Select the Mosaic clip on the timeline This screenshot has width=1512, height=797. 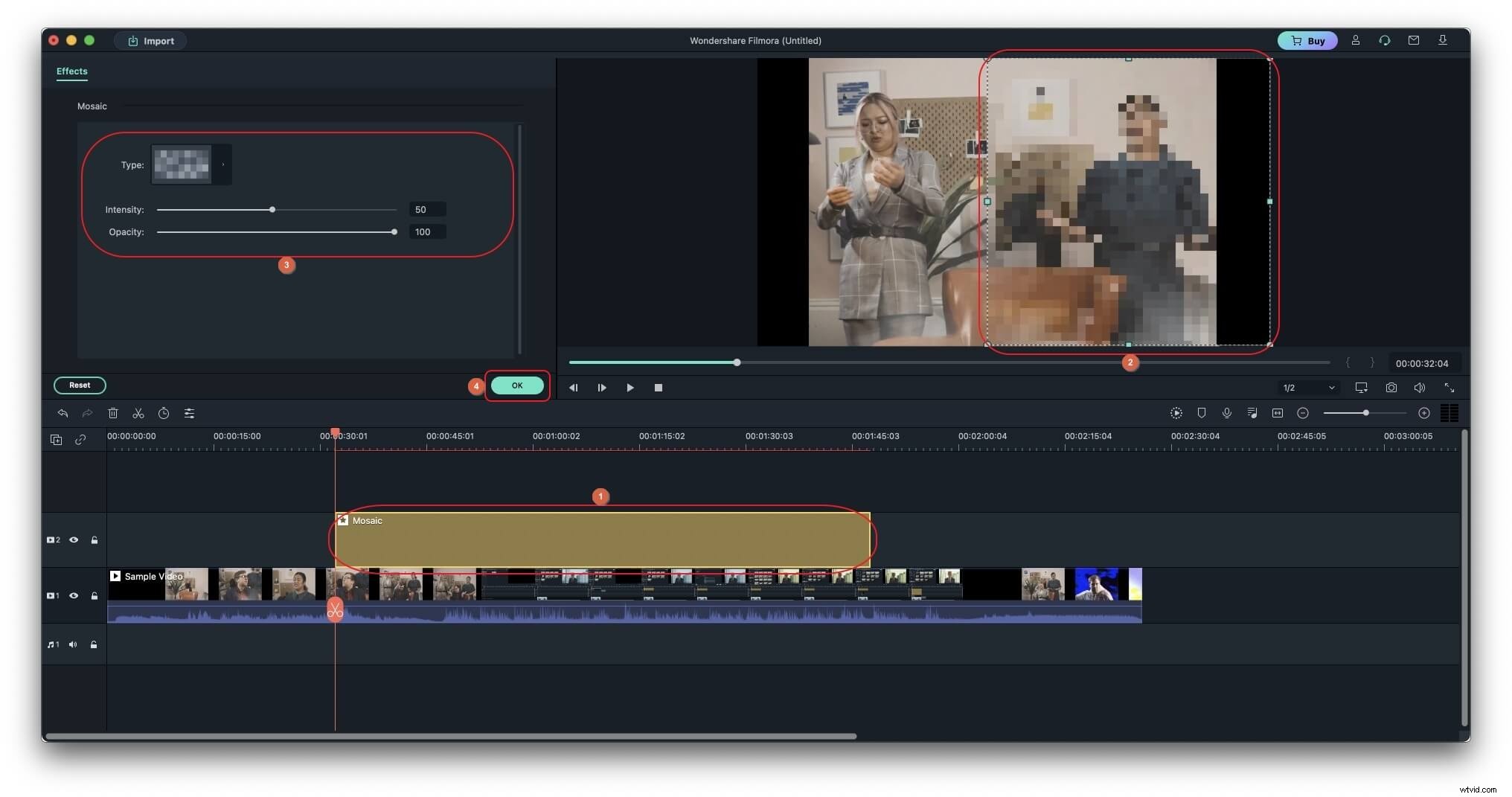tap(601, 540)
